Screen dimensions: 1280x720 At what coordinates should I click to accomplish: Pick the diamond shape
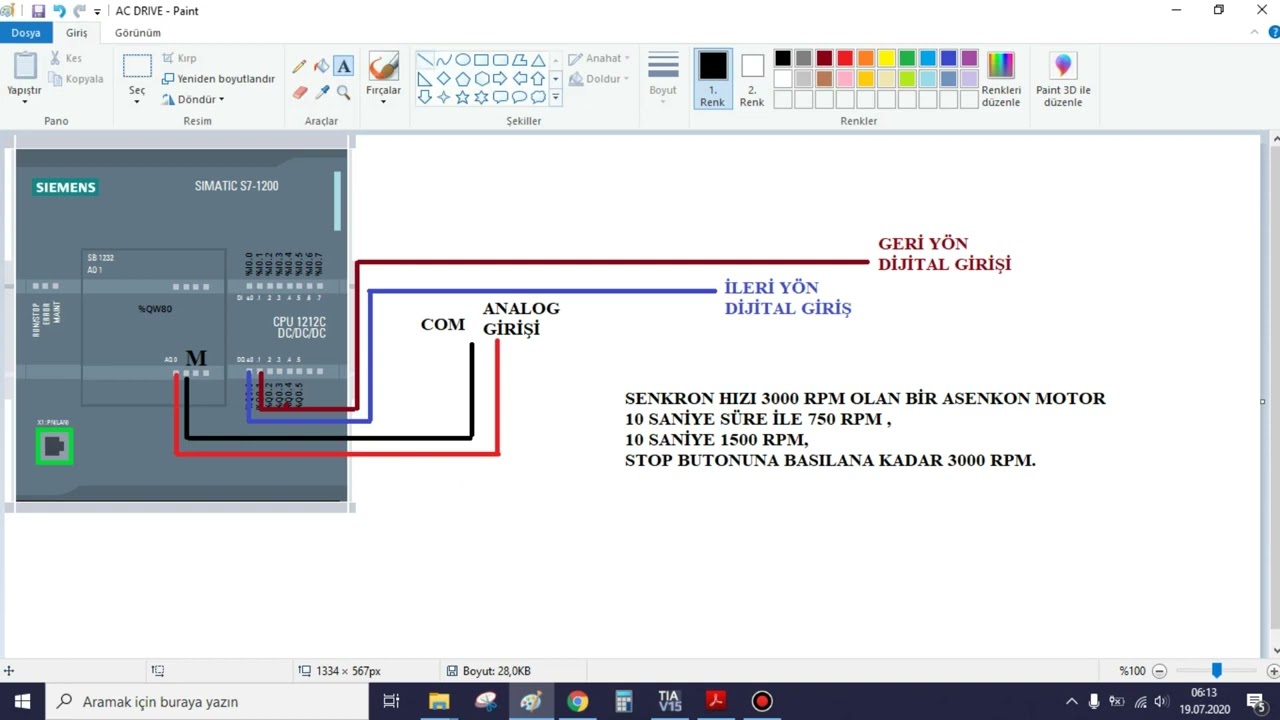(x=444, y=79)
